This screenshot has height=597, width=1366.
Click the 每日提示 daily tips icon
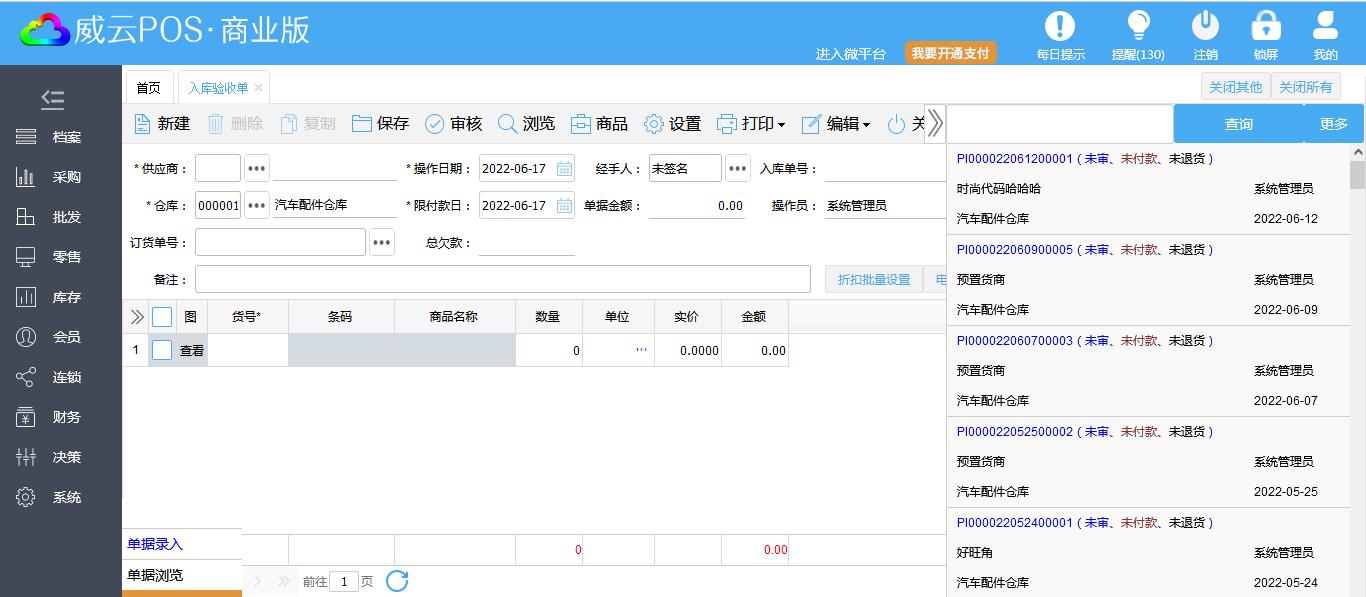(1059, 27)
